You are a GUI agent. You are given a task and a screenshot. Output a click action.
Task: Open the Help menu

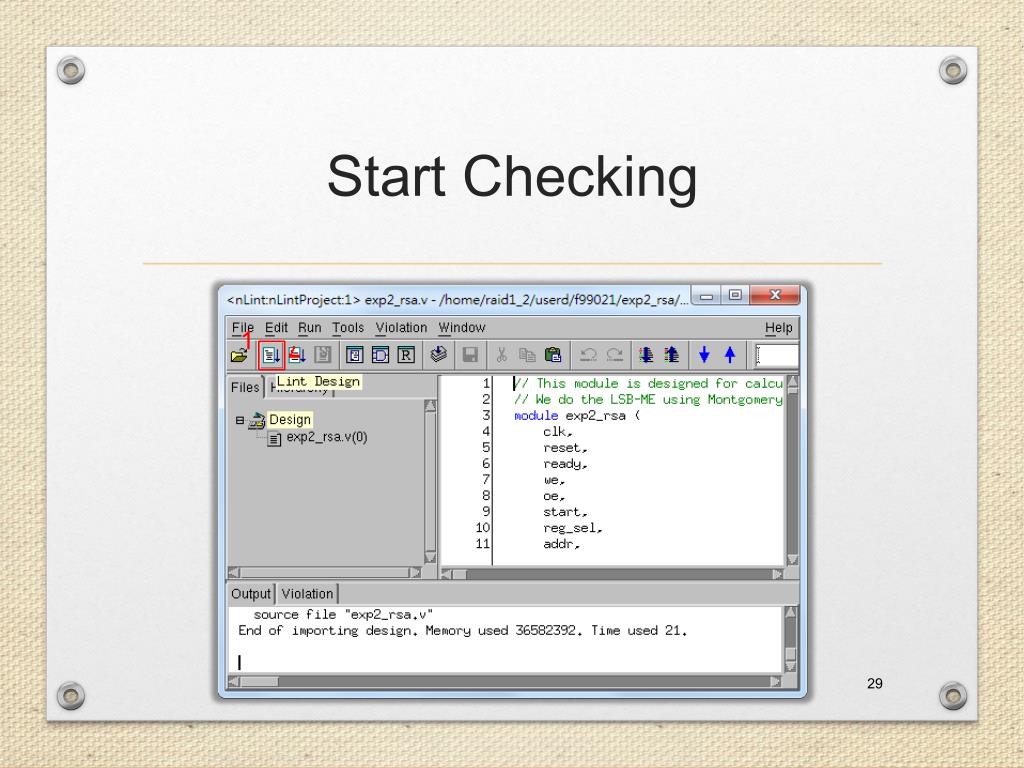(778, 328)
